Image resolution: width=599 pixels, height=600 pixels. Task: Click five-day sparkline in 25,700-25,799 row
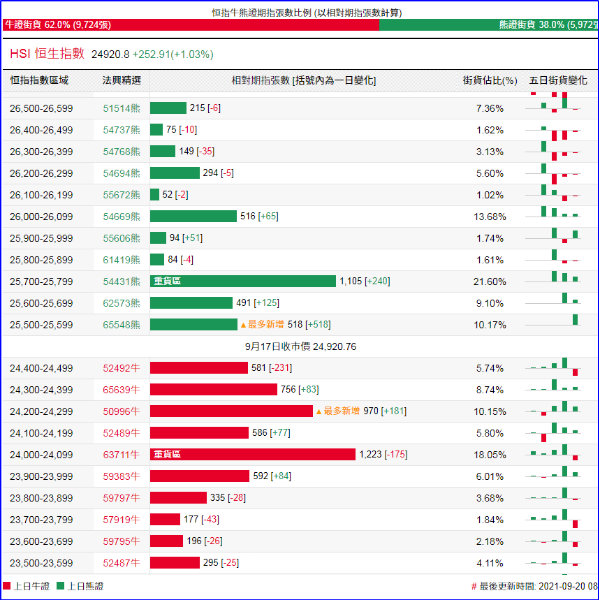pos(553,277)
